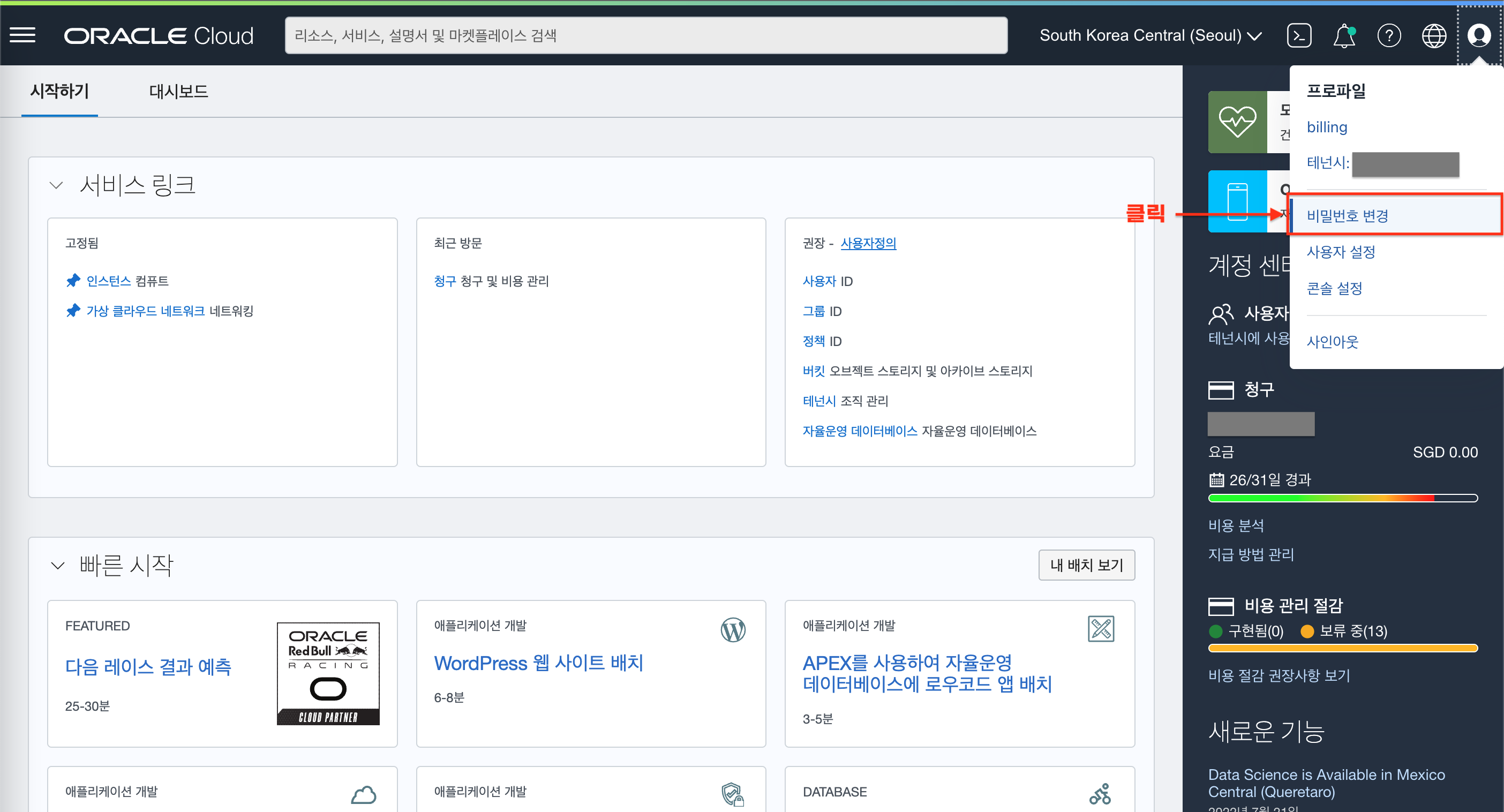
Task: Open the hamburger navigation menu
Action: 23,35
